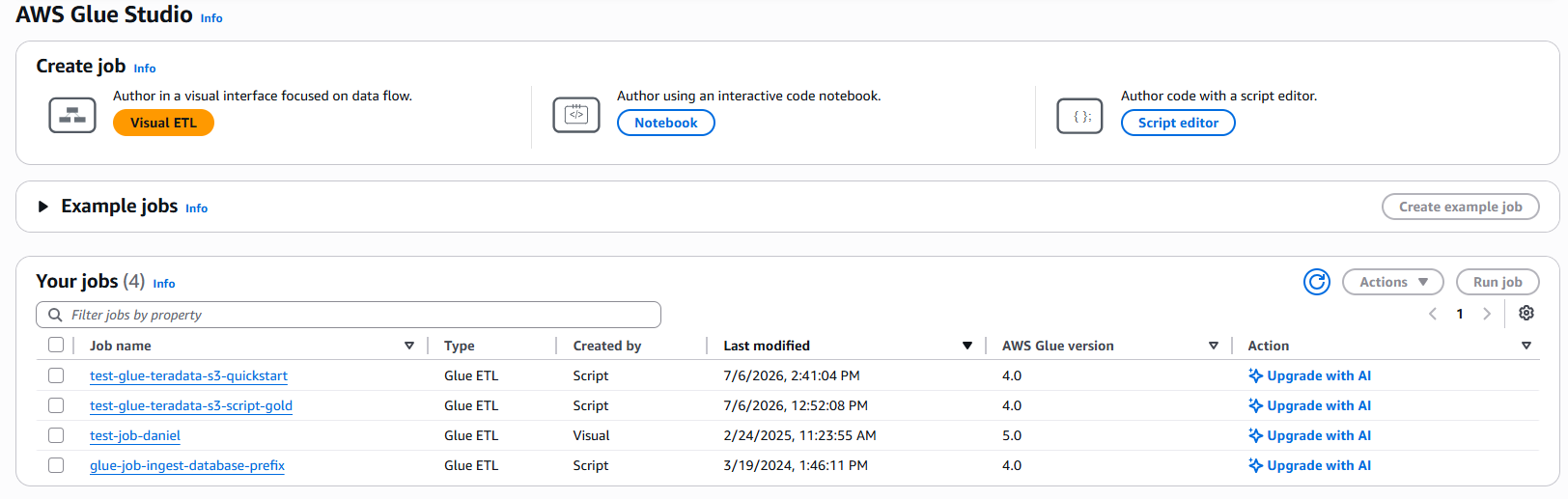
Task: Click sparkle icon for glue-job-ingest-database-prefix upgrade
Action: [1255, 465]
